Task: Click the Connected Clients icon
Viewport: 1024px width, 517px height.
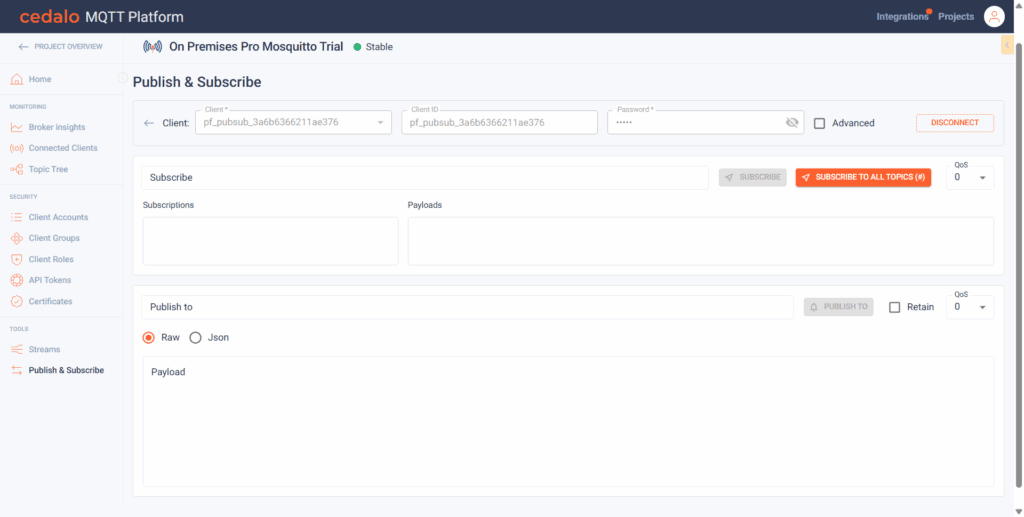Action: tap(17, 148)
